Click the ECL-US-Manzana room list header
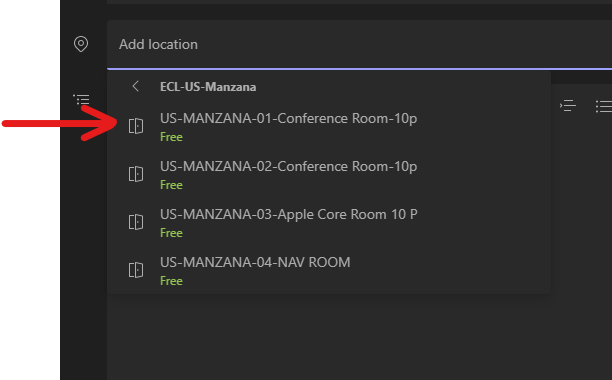This screenshot has height=380, width=612. 208,87
